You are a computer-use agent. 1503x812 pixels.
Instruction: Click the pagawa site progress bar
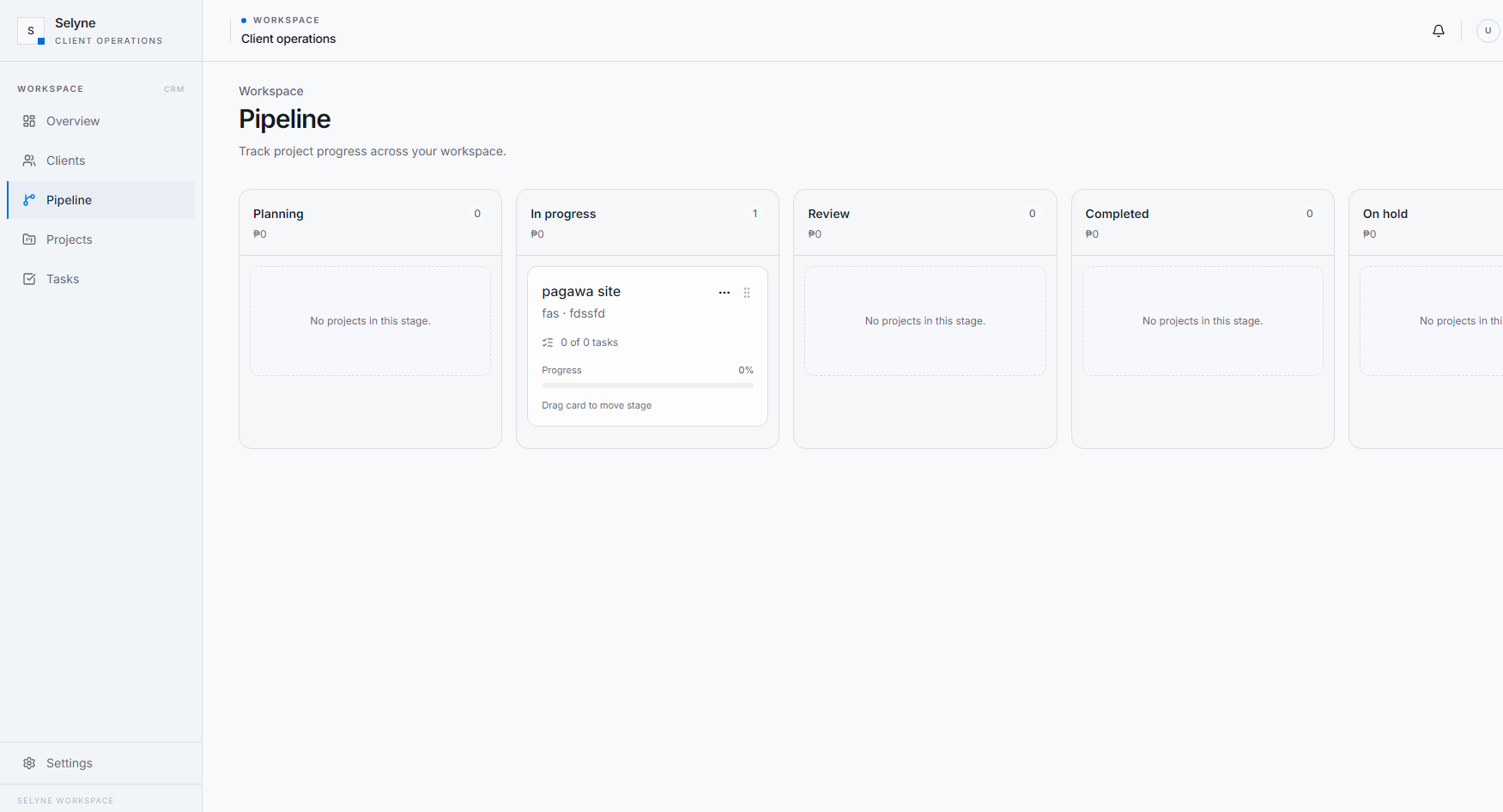(x=647, y=385)
